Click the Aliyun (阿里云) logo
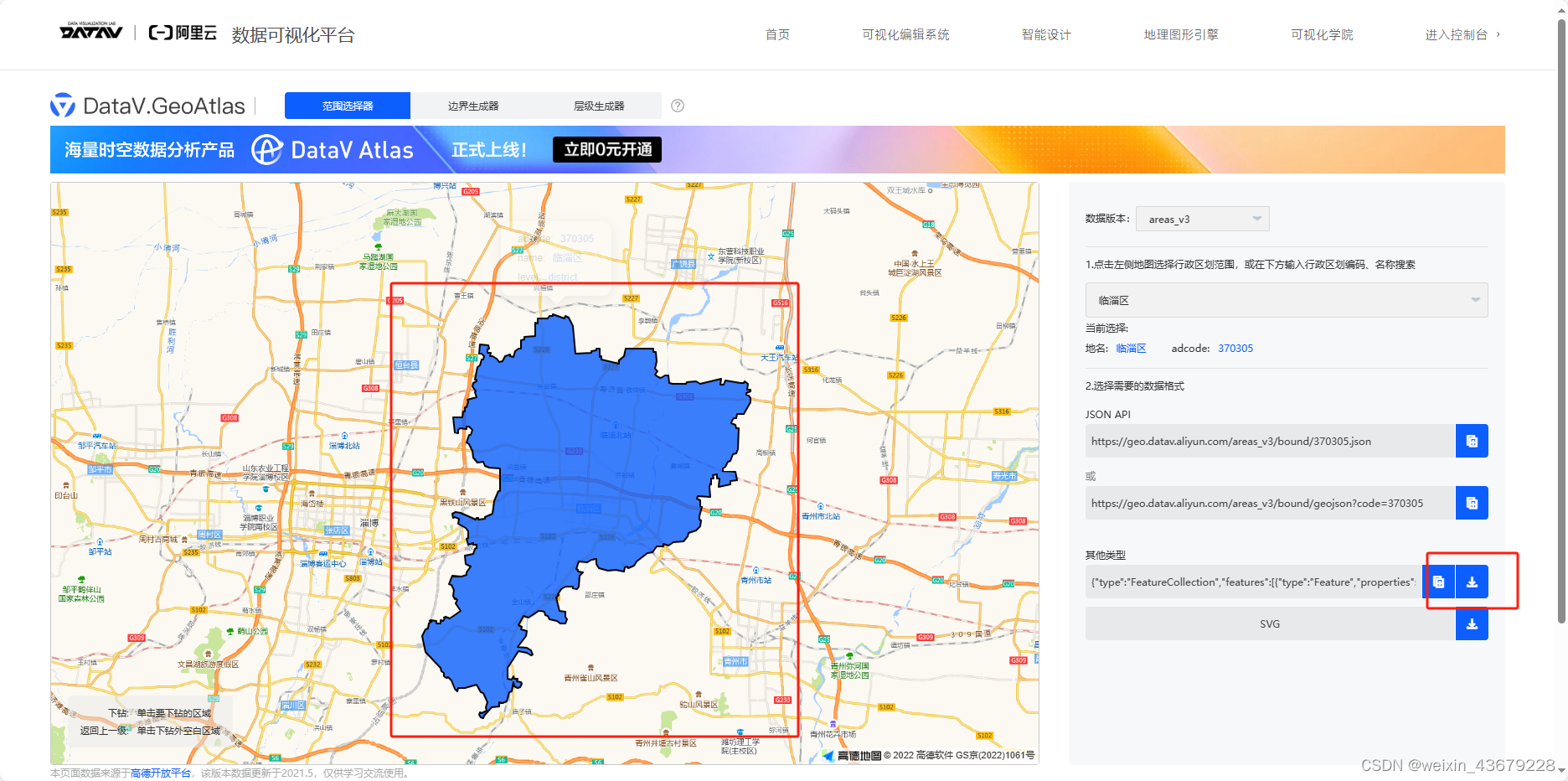Viewport: 1568px width, 781px height. pyautogui.click(x=183, y=33)
